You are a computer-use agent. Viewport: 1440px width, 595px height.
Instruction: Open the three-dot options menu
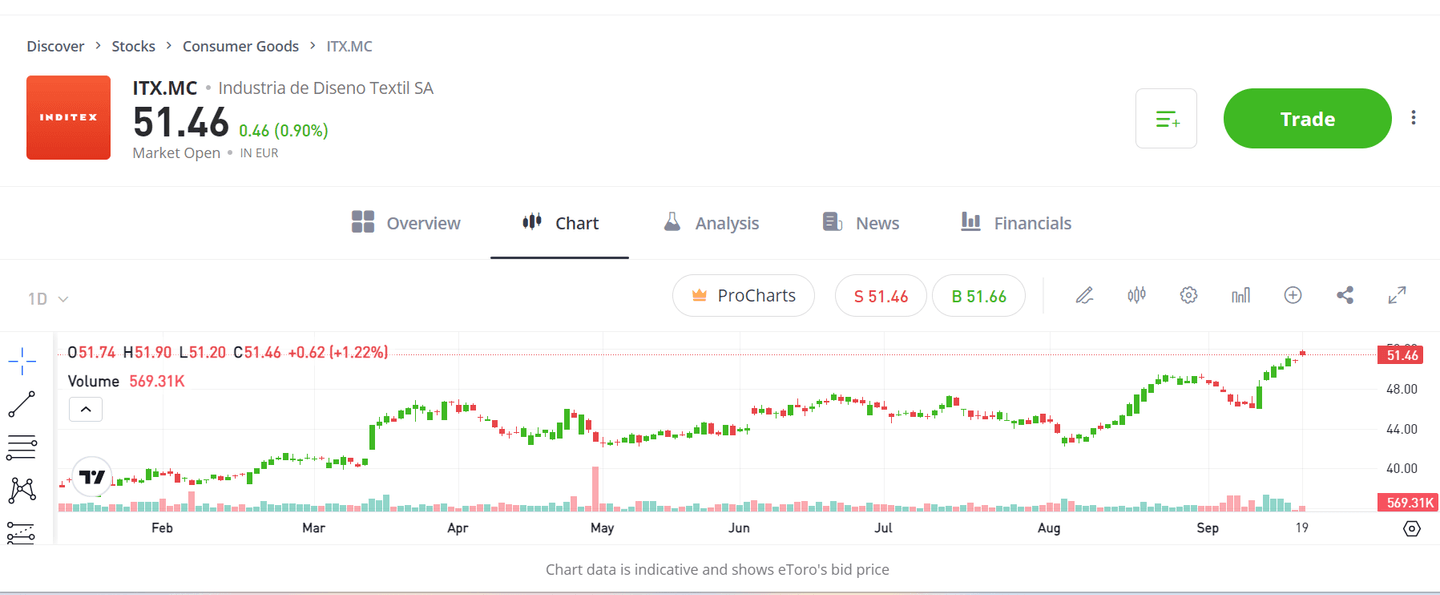(x=1413, y=117)
